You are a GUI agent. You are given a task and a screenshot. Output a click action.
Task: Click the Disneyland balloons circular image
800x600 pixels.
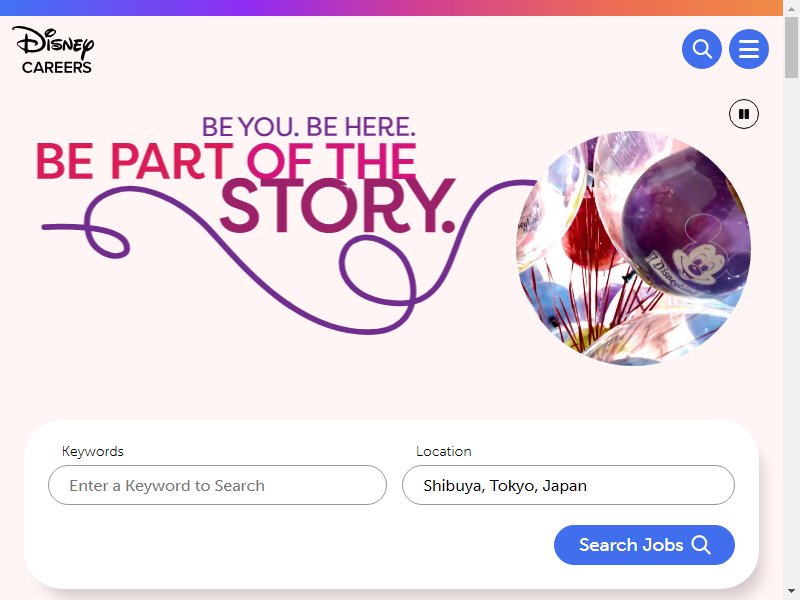click(x=633, y=248)
